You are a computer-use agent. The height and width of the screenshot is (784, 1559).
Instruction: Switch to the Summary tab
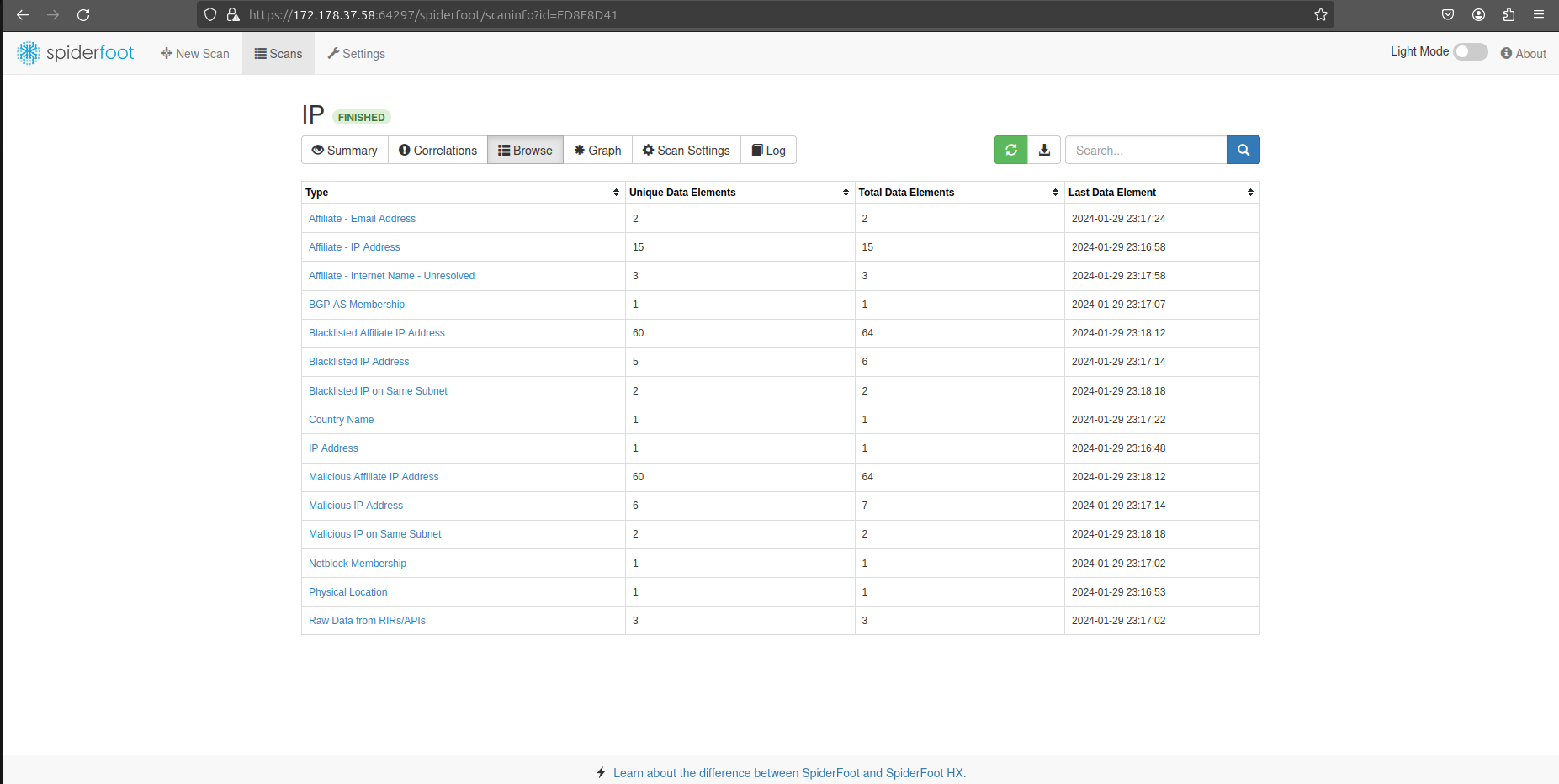click(x=345, y=150)
